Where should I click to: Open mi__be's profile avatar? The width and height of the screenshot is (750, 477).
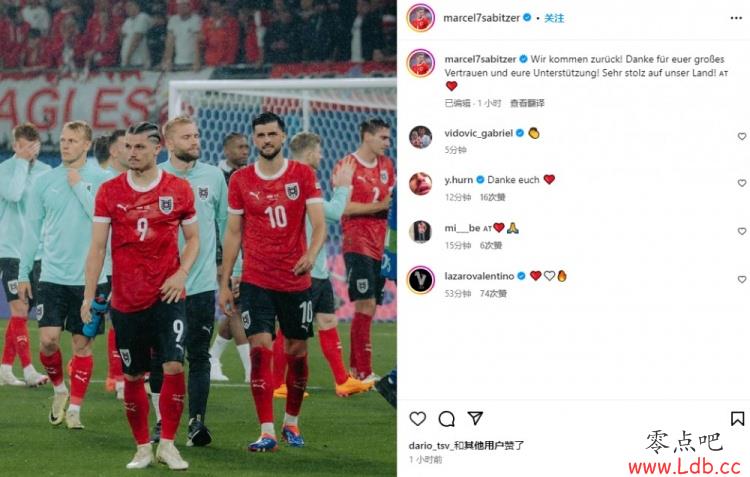[420, 232]
